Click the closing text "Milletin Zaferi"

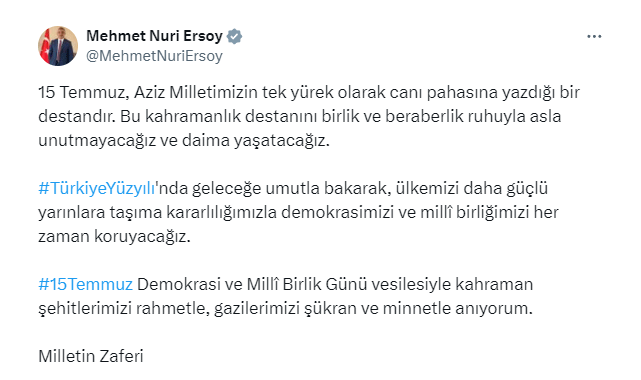click(91, 356)
